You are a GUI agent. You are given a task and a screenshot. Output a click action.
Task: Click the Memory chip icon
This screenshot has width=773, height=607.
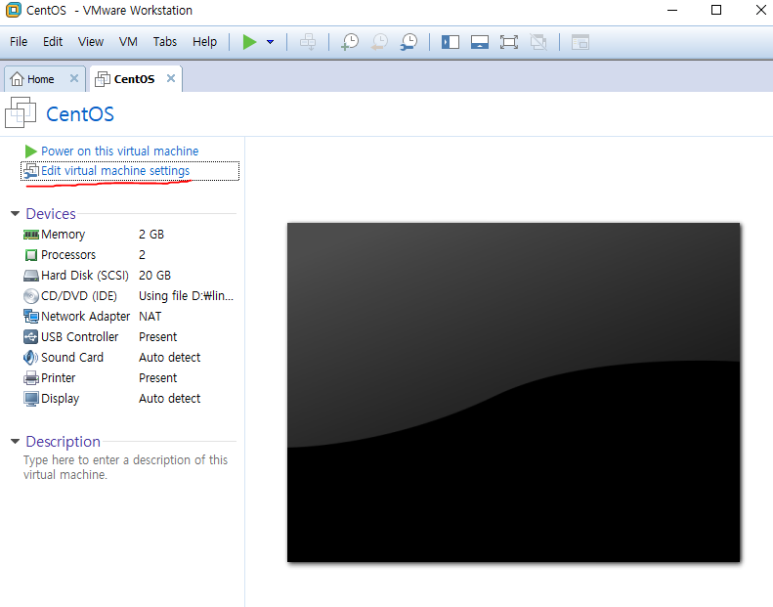coord(31,235)
